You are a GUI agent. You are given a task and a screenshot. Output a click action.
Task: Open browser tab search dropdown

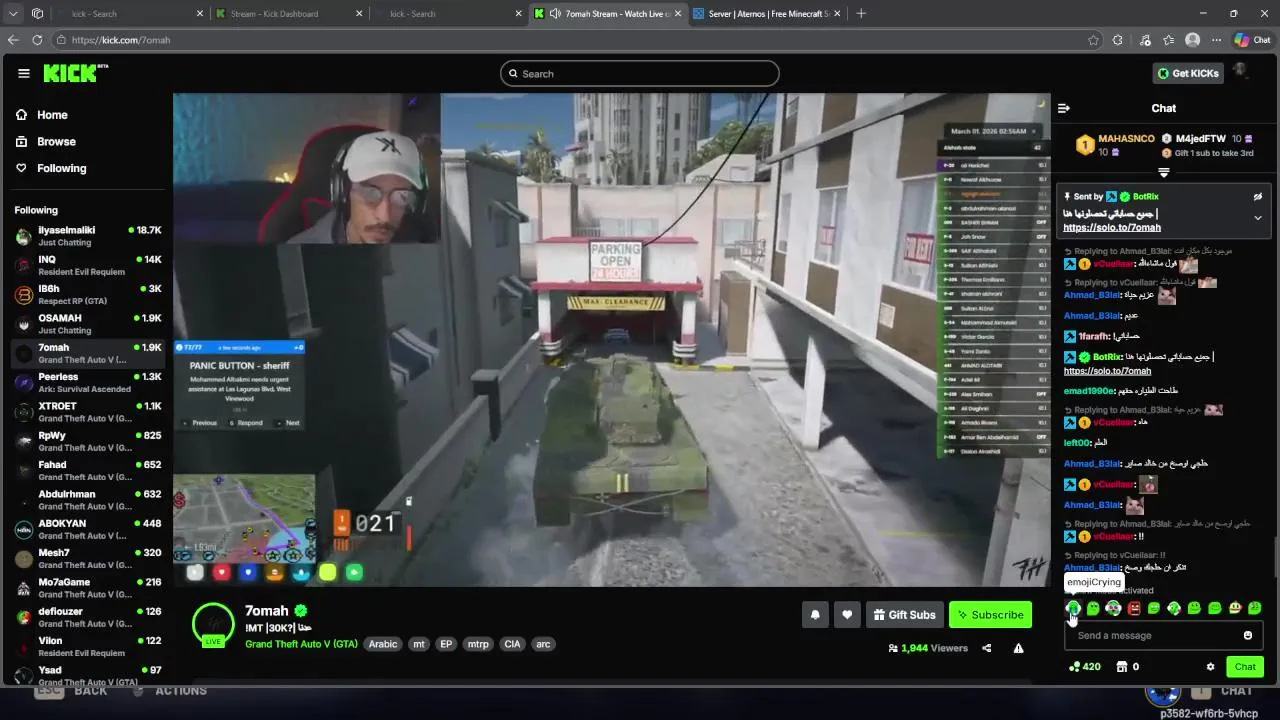click(12, 14)
